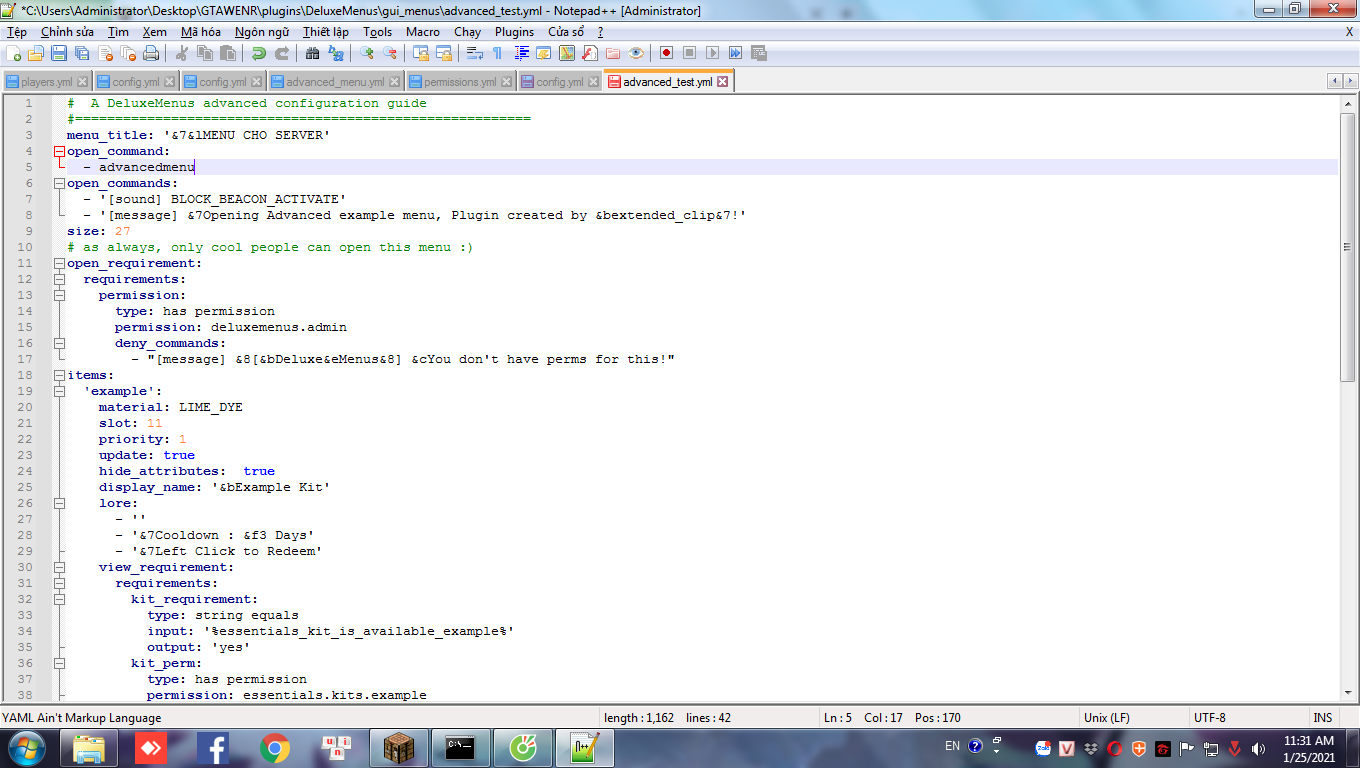The image size is (1360, 768).
Task: Toggle synchronized horizontal scrolling
Action: coord(443,53)
